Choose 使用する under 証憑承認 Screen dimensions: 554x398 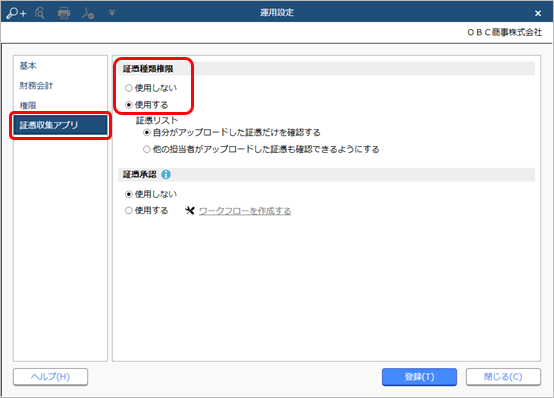point(147,211)
